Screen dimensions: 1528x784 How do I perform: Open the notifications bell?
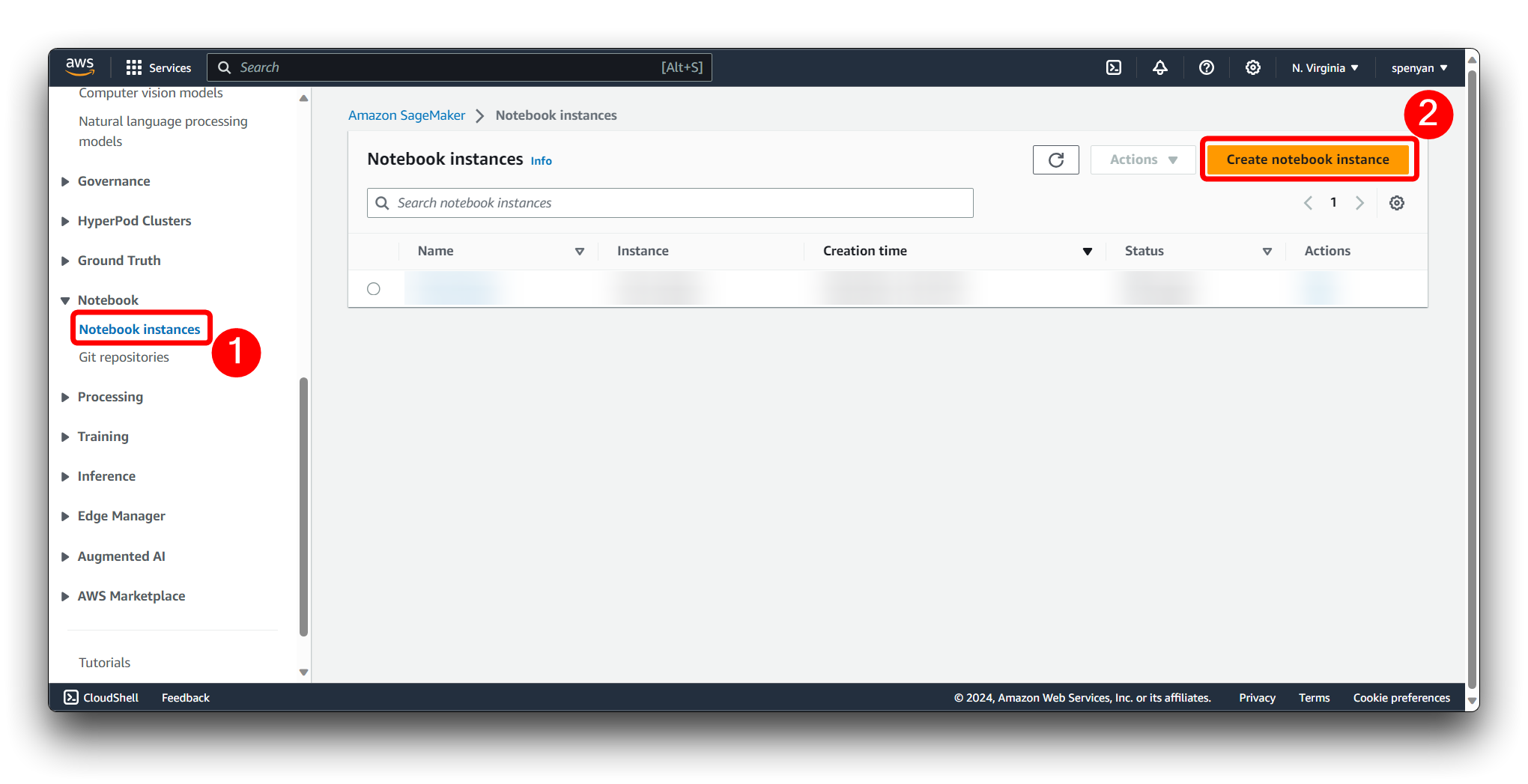(x=1160, y=67)
